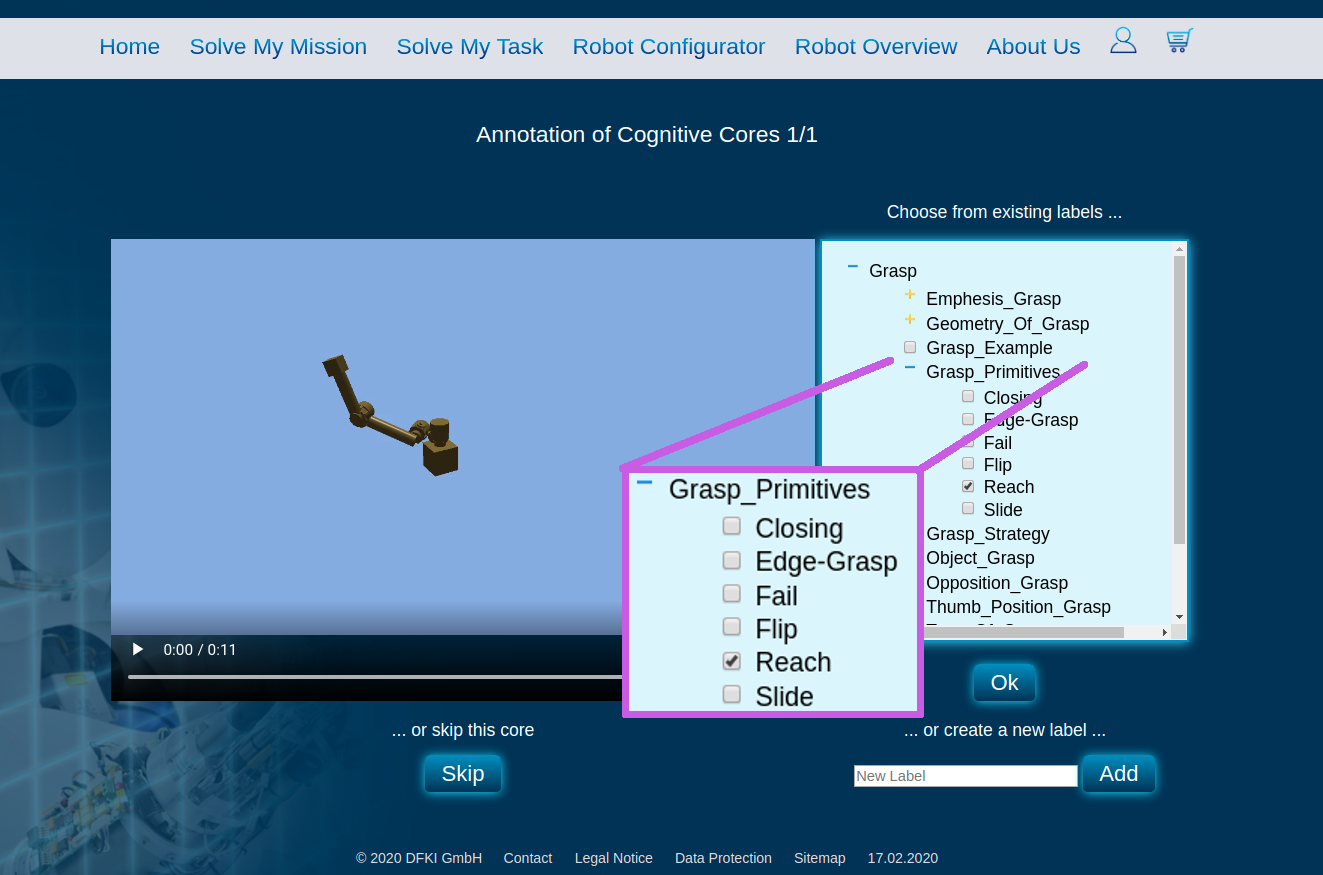Collapse Grasp_Primitives in the label tree panel
The height and width of the screenshot is (875, 1323).
point(910,368)
